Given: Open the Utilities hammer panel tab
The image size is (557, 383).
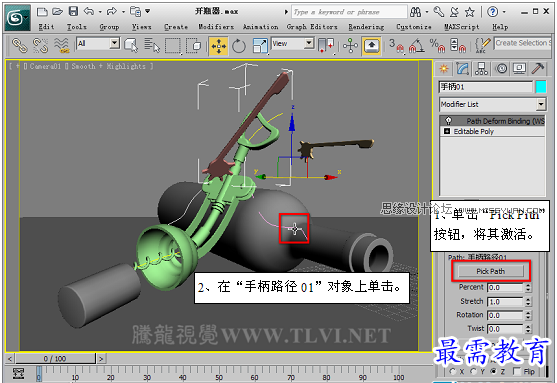Looking at the screenshot, I should pos(538,69).
